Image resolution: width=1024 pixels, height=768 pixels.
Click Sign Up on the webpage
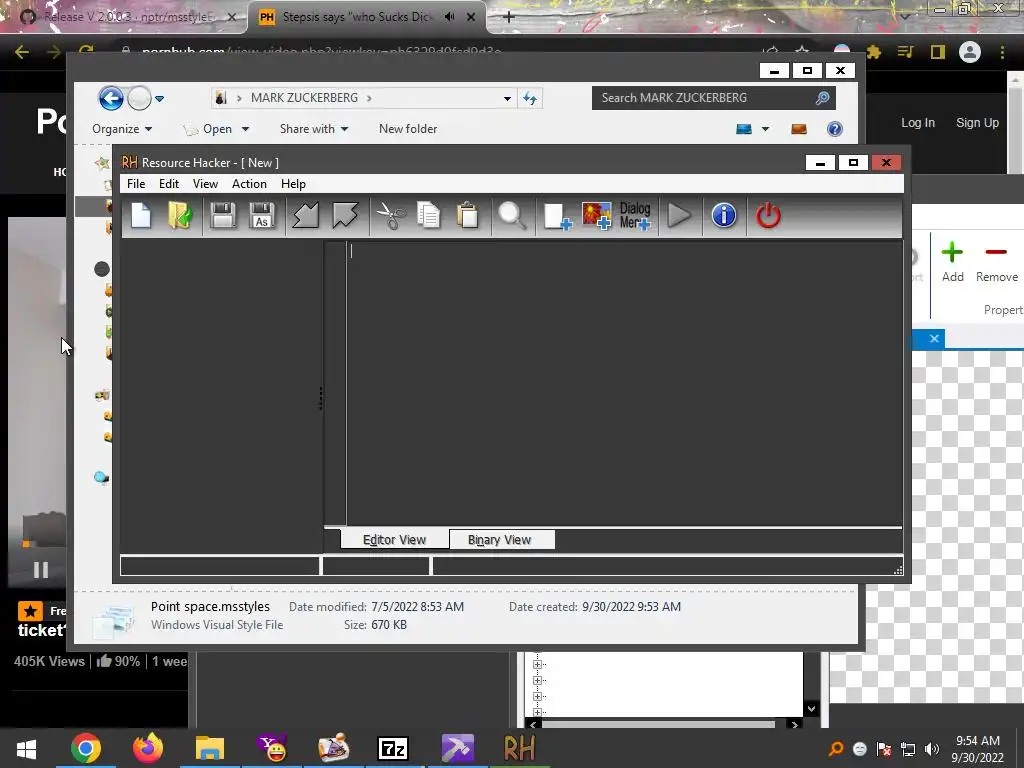pyautogui.click(x=977, y=123)
